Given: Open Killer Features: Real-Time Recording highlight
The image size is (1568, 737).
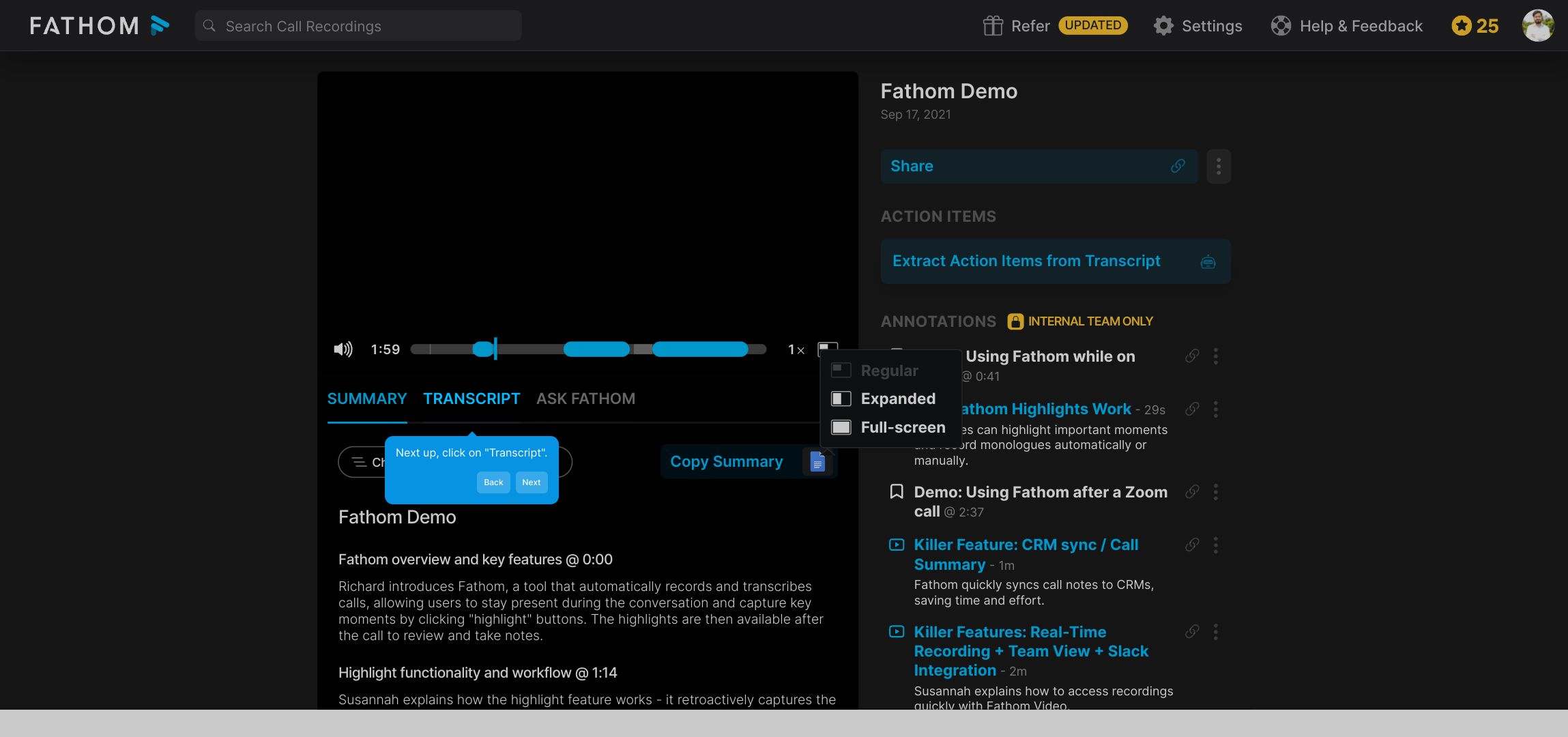Looking at the screenshot, I should (1031, 651).
